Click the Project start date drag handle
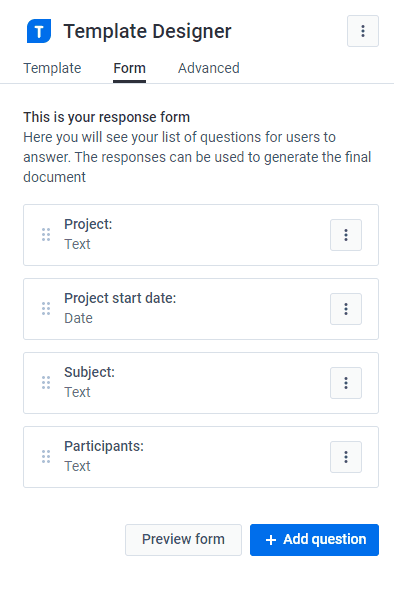This screenshot has width=394, height=598. point(46,309)
